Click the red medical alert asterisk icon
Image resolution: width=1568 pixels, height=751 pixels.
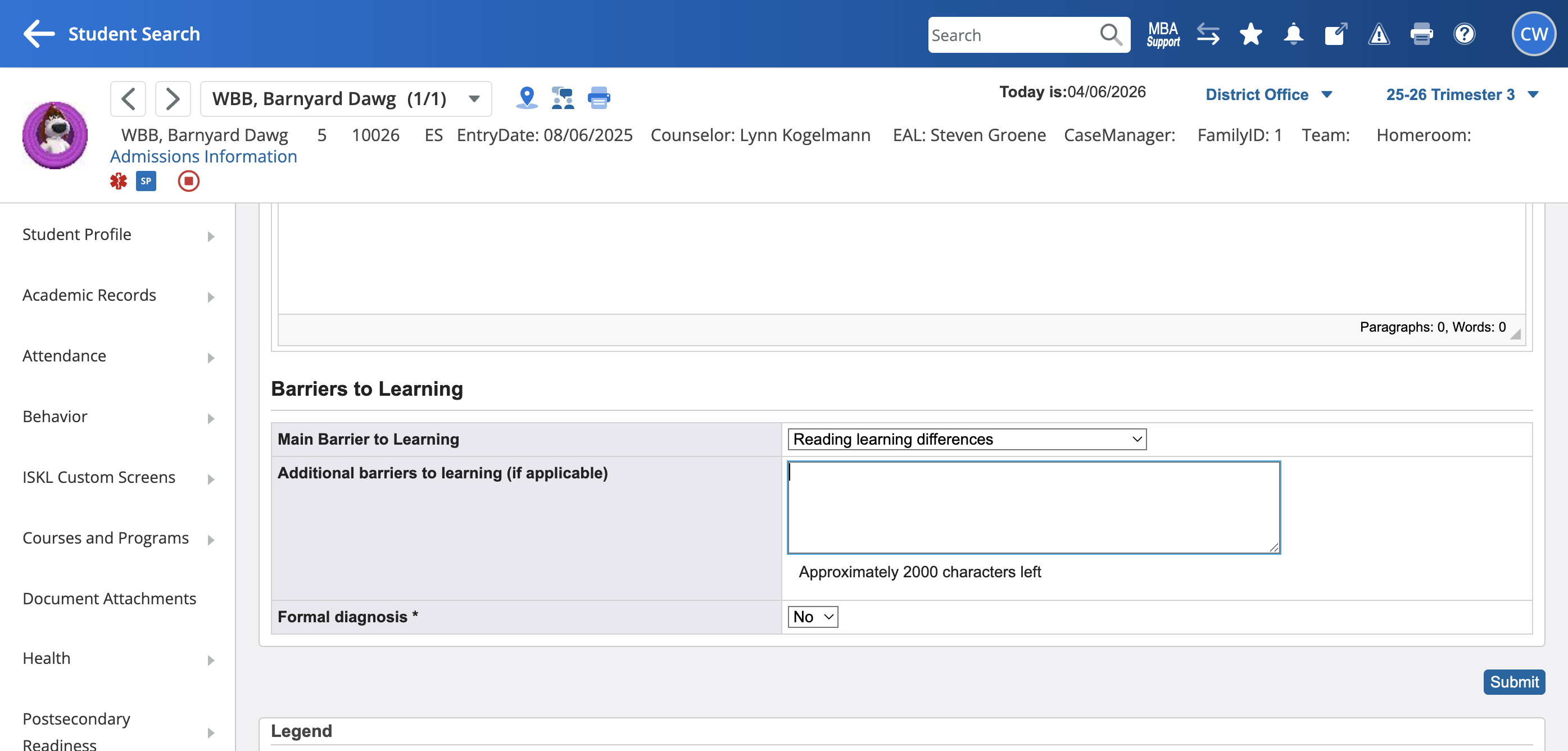118,181
